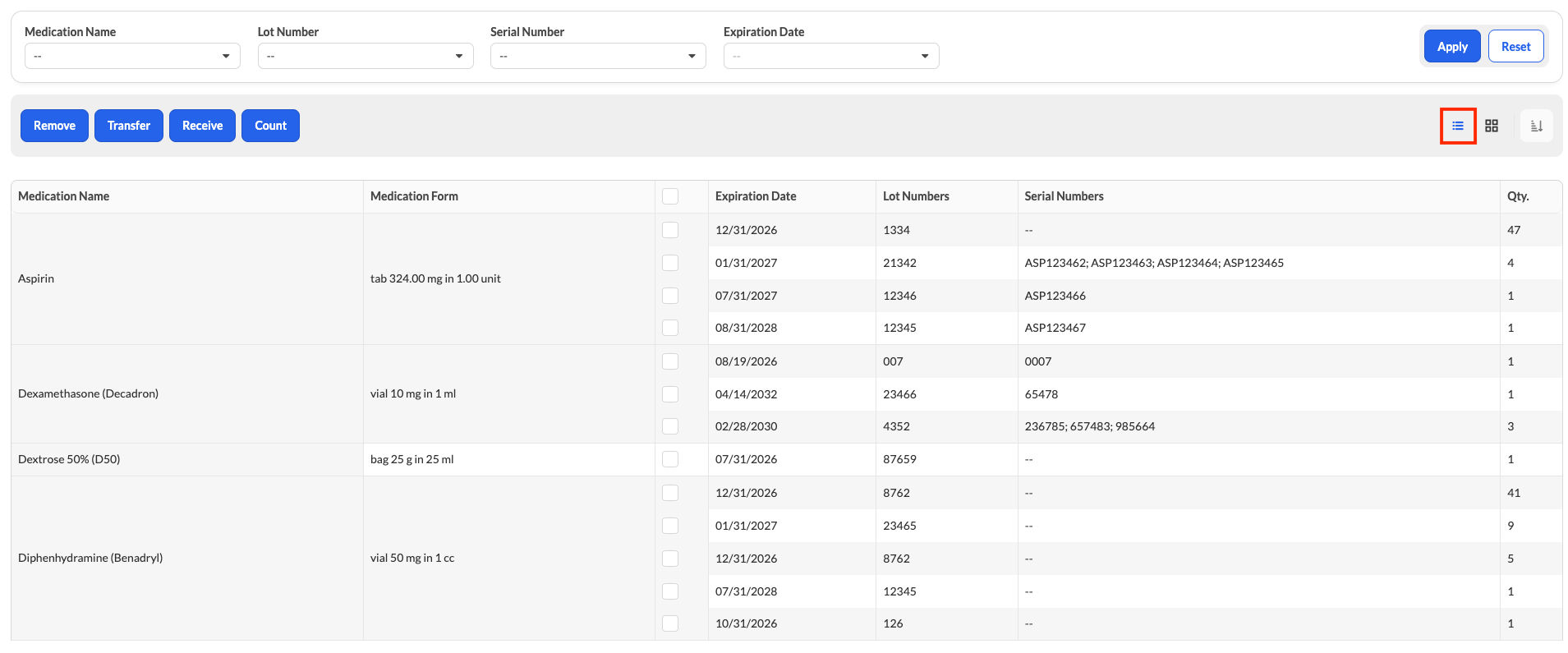The height and width of the screenshot is (653, 1568).
Task: Click the Apply filters button
Action: point(1452,46)
